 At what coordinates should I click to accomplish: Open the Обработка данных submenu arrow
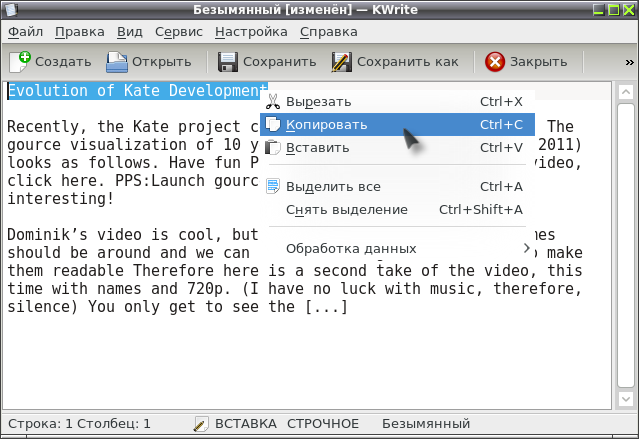[527, 248]
